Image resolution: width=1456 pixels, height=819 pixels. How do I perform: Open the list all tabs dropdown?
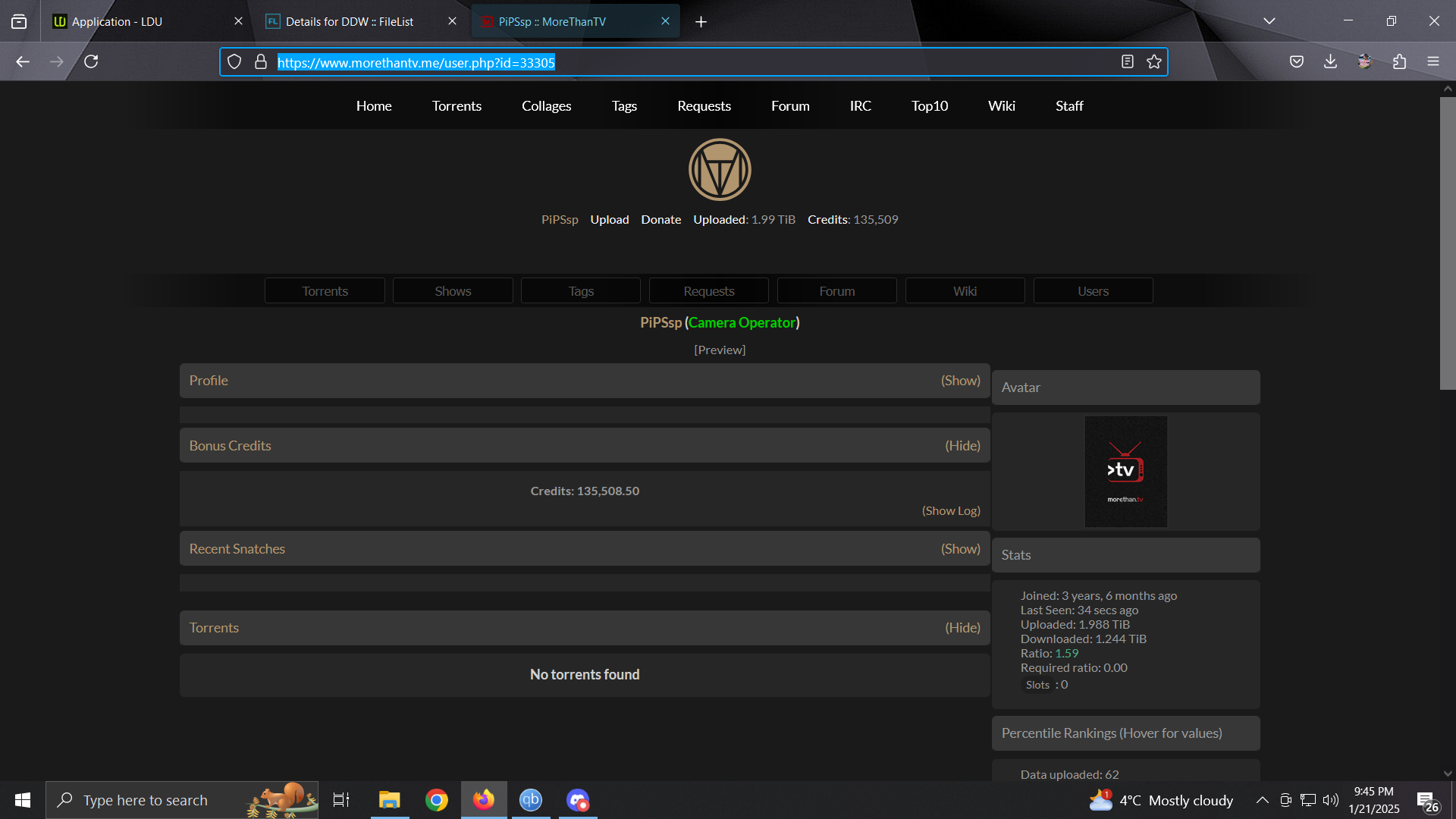pyautogui.click(x=1269, y=21)
